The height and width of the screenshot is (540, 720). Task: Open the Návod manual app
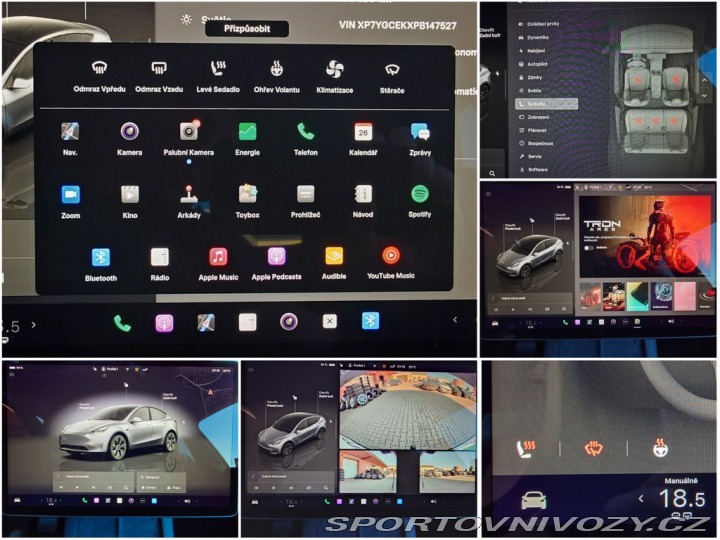click(x=363, y=194)
